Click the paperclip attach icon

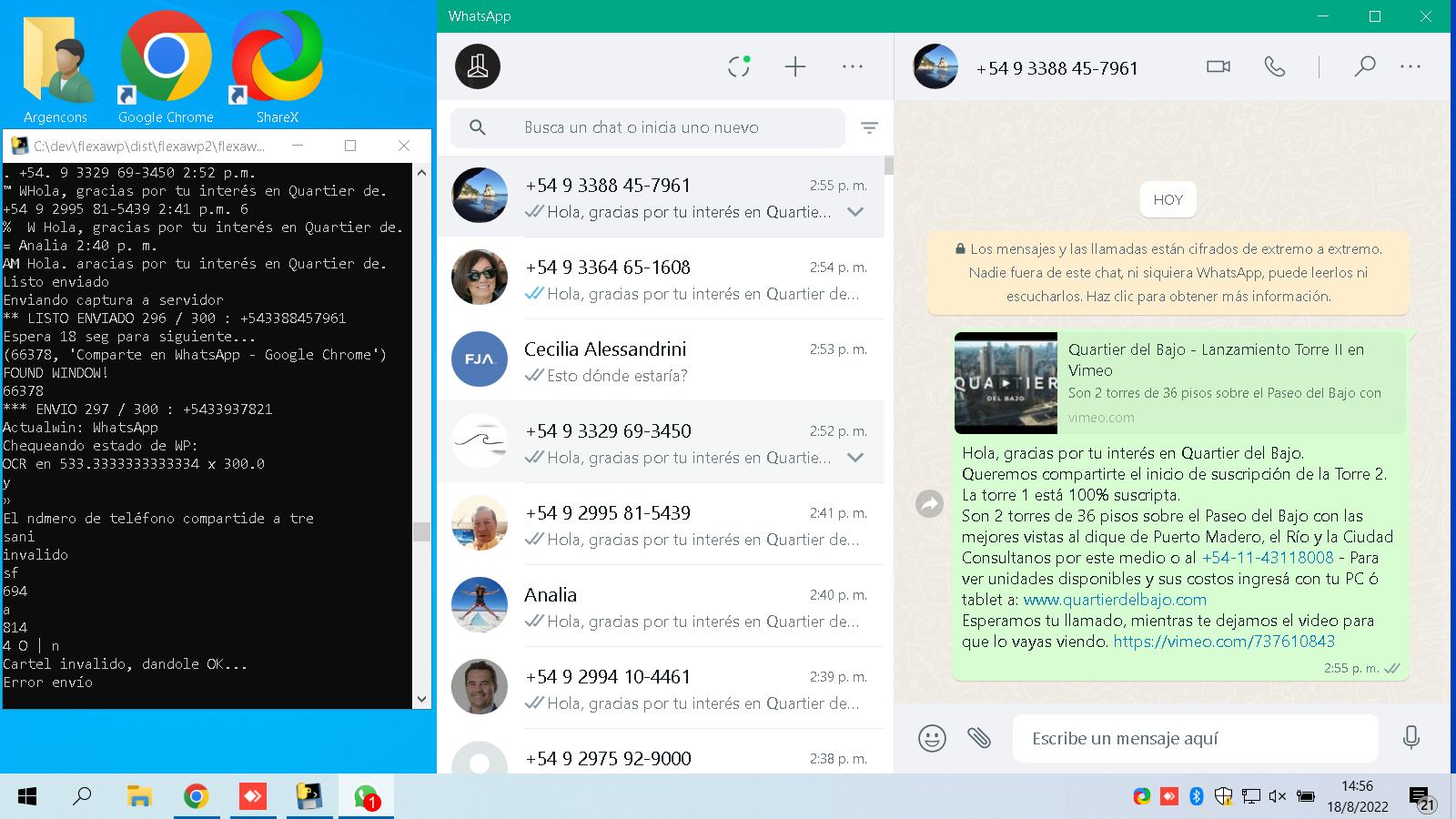[x=979, y=738]
